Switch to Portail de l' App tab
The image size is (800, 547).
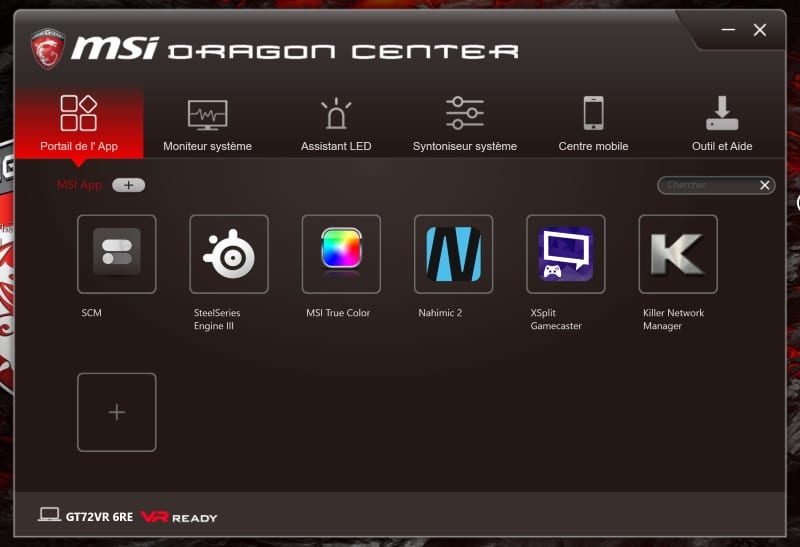(x=79, y=122)
